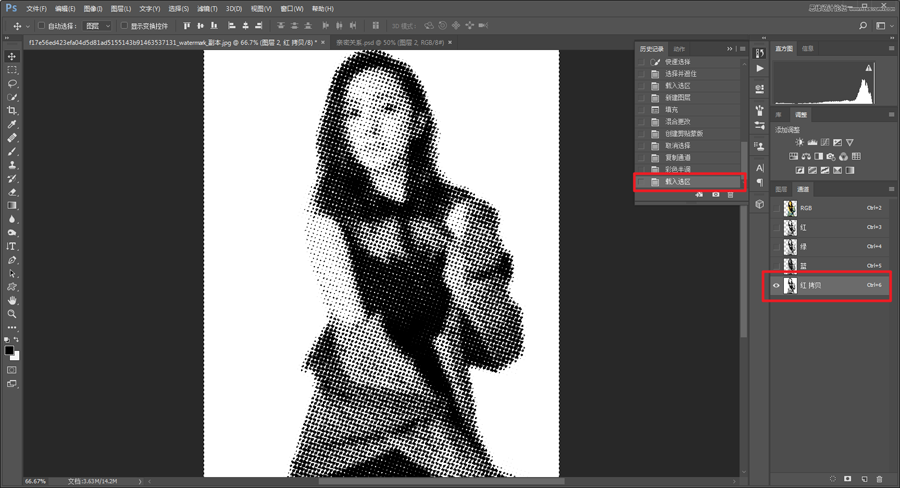Click the Brightness/Contrast adjustment icon
Viewport: 900px width, 488px height.
point(800,143)
